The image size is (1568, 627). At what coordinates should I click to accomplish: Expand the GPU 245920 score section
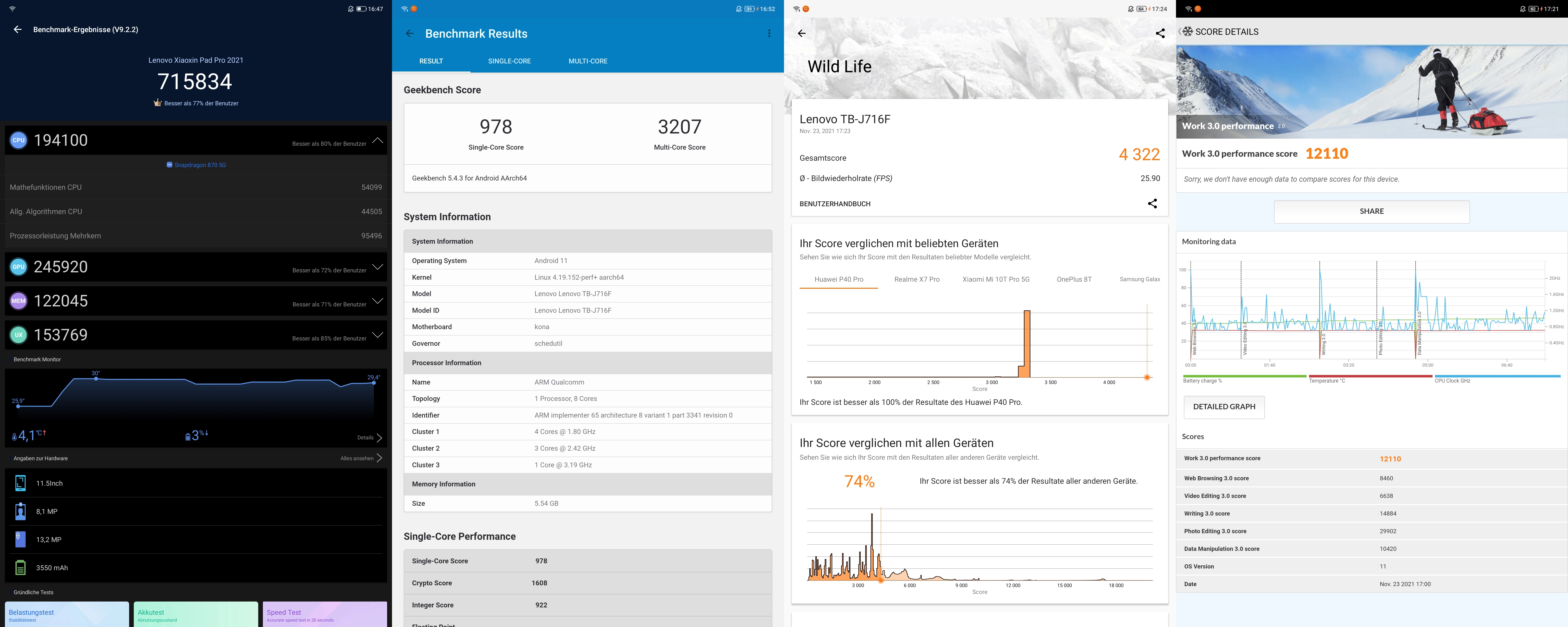(x=377, y=267)
